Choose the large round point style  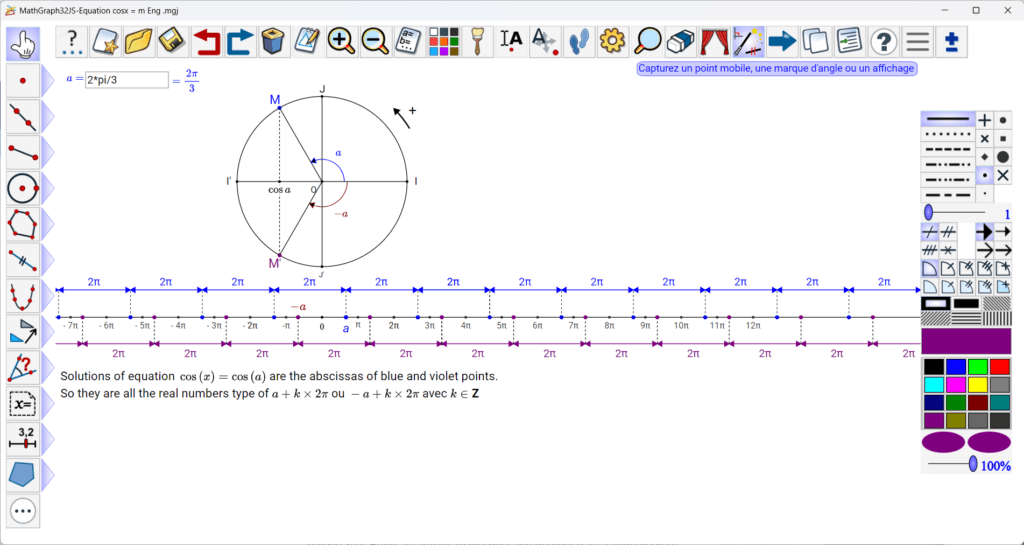(1003, 157)
